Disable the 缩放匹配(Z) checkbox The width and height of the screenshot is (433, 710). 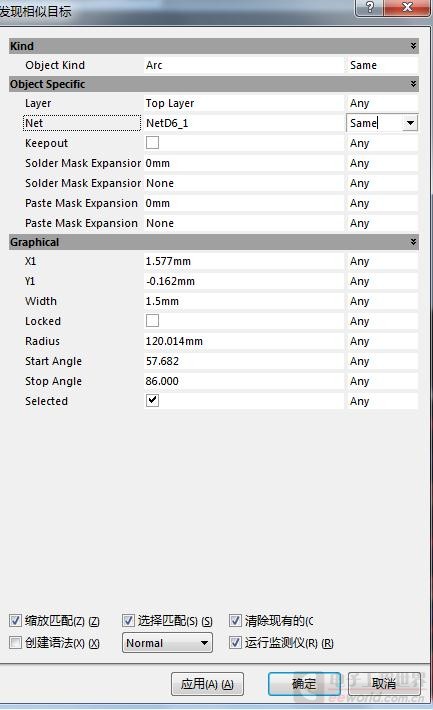(x=15, y=620)
